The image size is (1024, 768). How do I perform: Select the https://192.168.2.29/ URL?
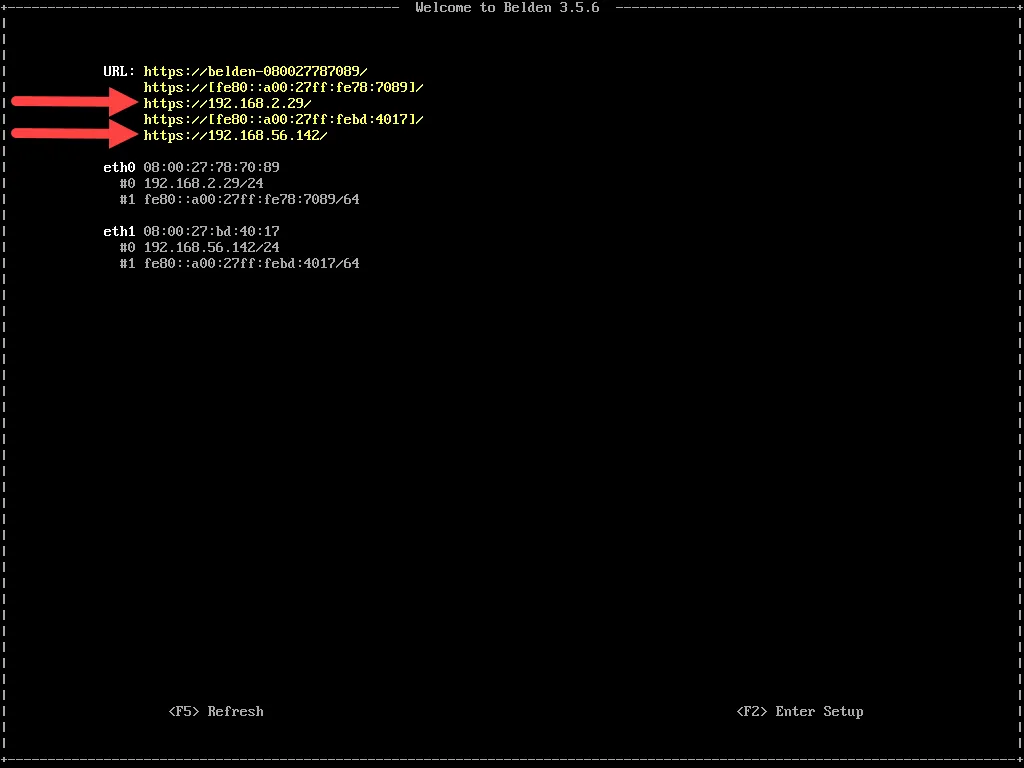[228, 103]
